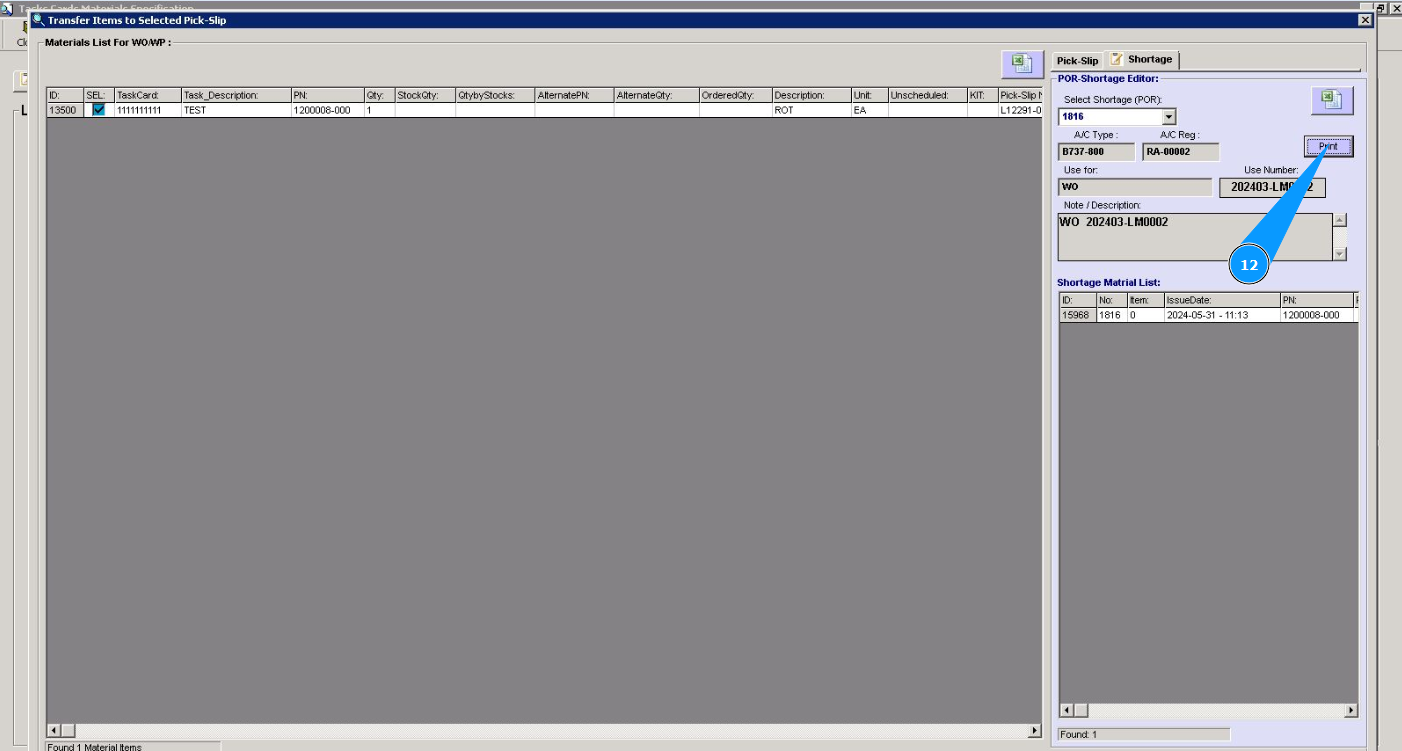The height and width of the screenshot is (751, 1402).
Task: Switch to the Pick-Slip tab
Action: 1077,61
